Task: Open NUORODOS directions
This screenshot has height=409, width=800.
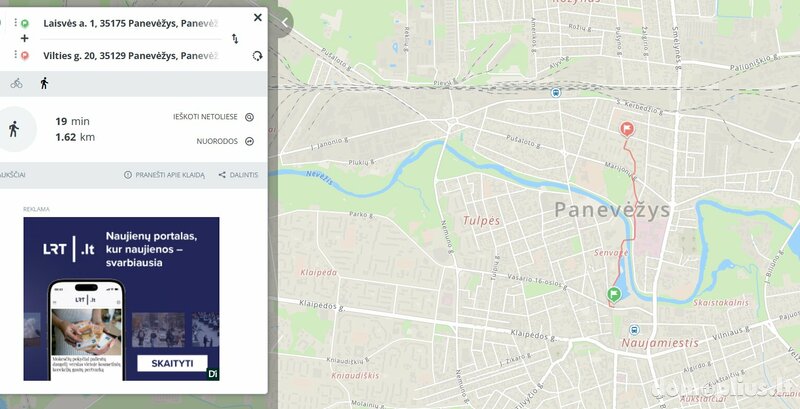Action: [225, 141]
